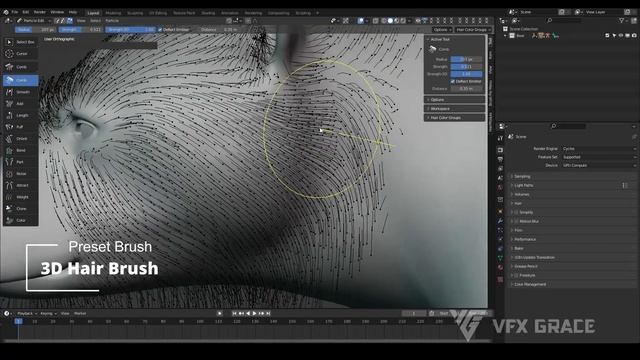Image resolution: width=640 pixels, height=360 pixels.
Task: Toggle the timeline auto keying record button
Action: tap(220, 313)
